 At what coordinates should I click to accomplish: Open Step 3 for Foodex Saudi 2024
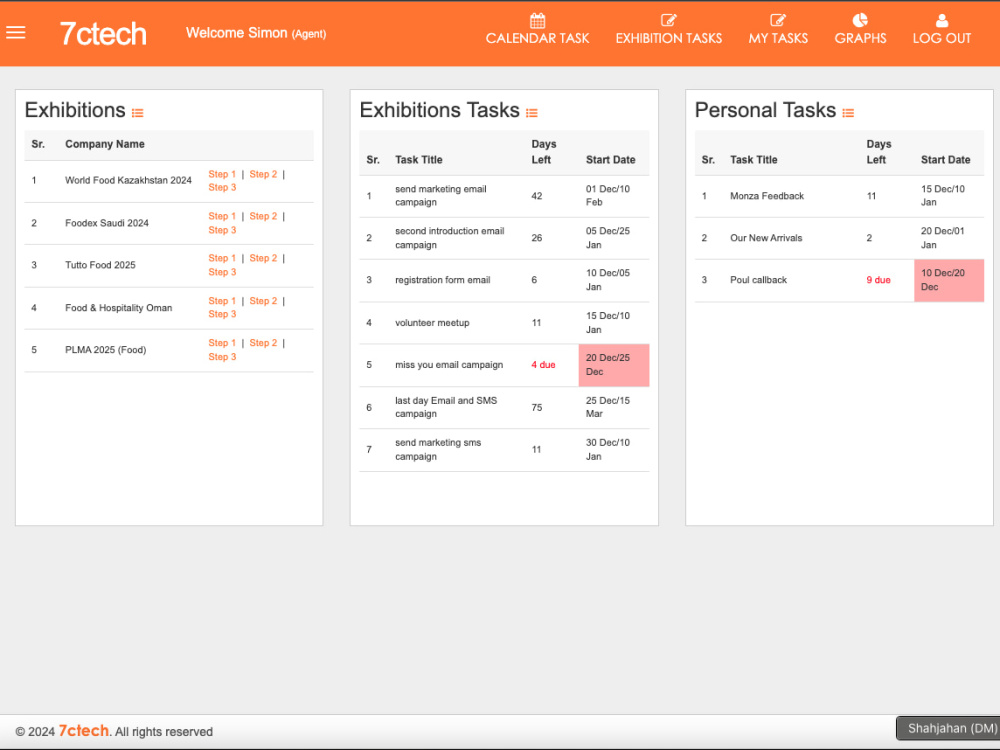222,230
